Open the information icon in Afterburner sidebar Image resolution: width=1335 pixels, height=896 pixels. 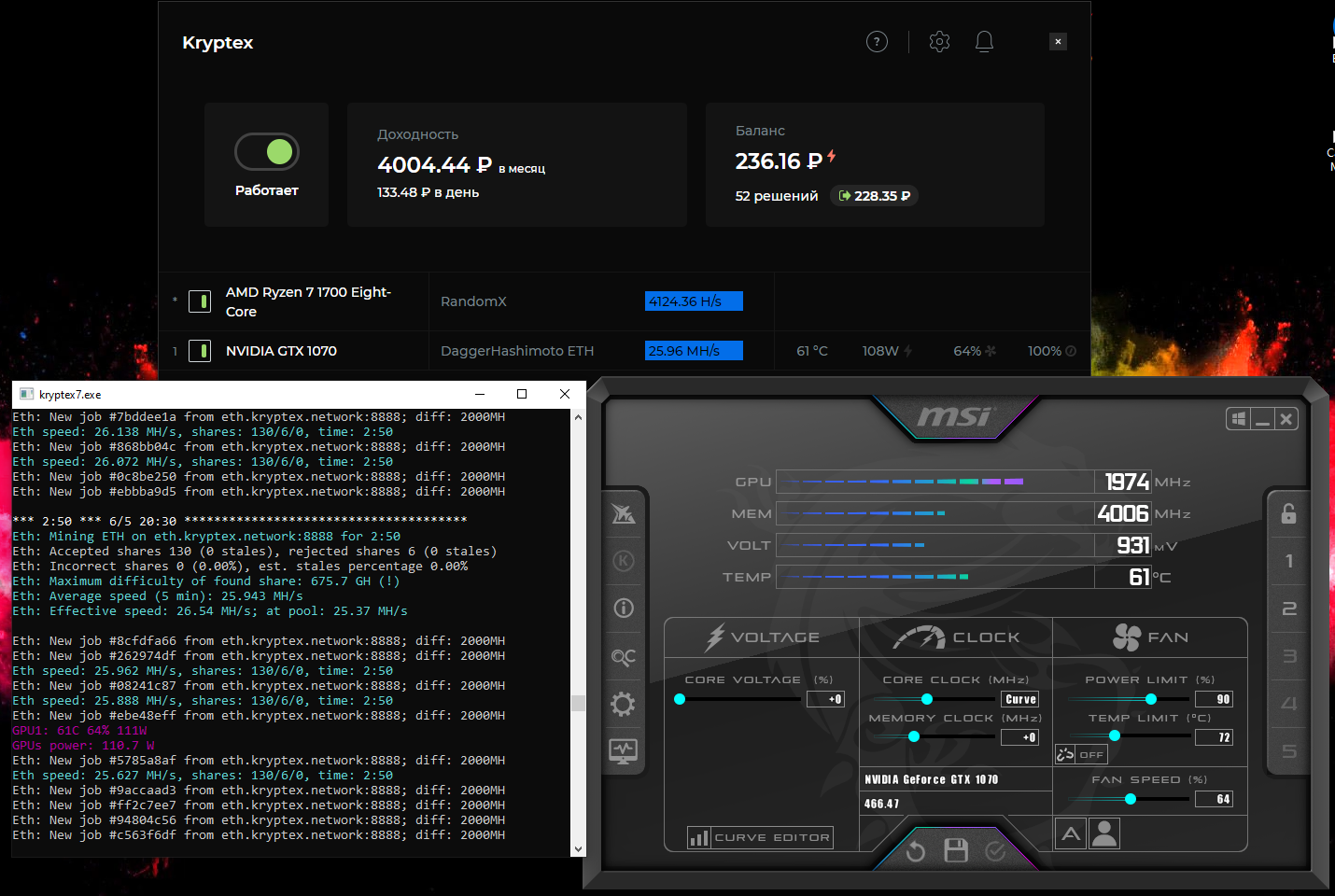624,609
